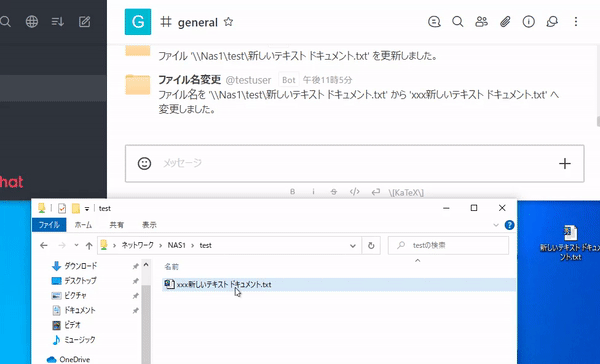Open threads icon in channel header
Screen dimensions: 600x364
pos(434,22)
